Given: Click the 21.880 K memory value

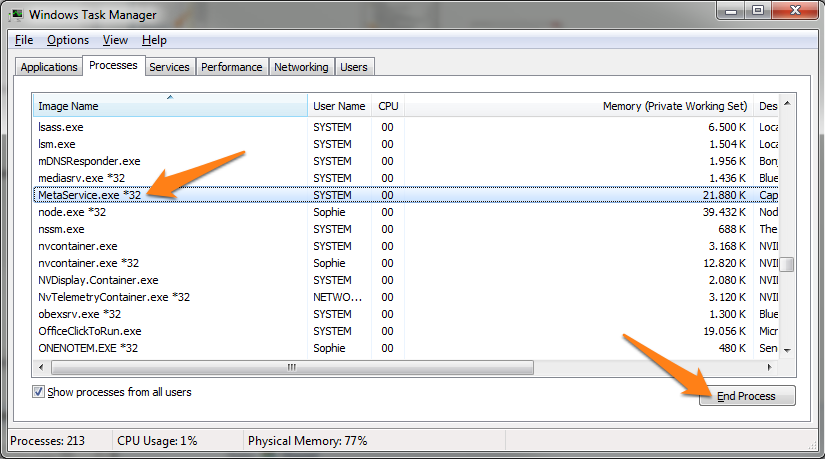Looking at the screenshot, I should 724,195.
